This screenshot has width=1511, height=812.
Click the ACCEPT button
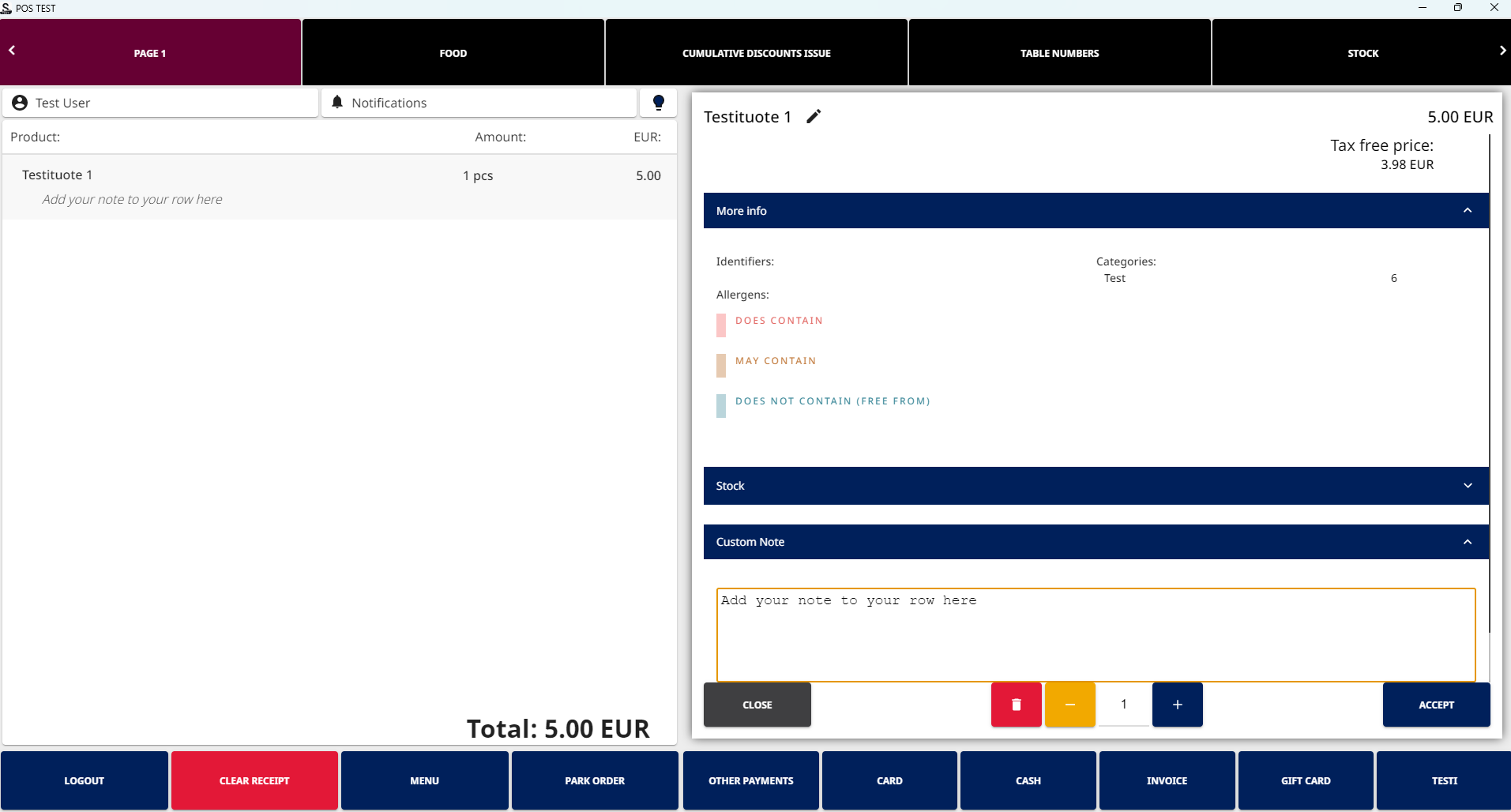(x=1435, y=705)
